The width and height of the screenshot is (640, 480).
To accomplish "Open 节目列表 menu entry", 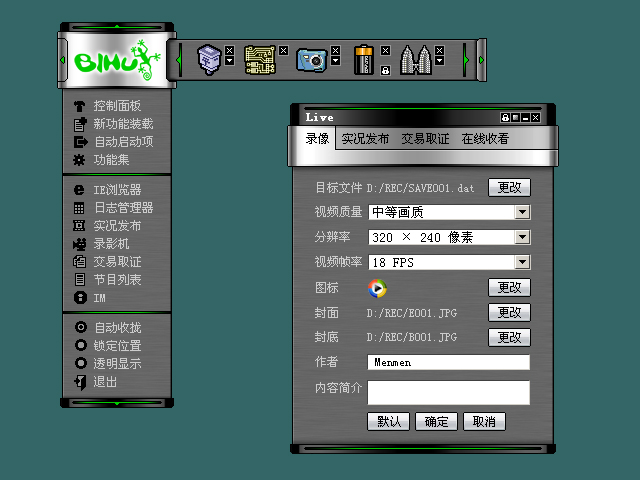I will pos(117,280).
